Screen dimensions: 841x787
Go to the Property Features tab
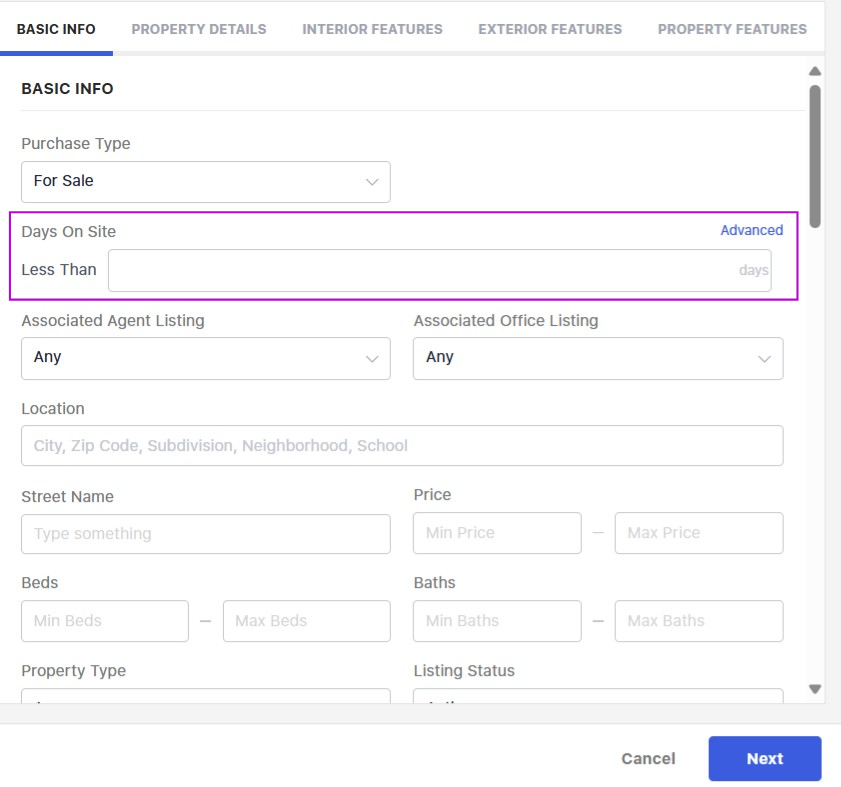[x=732, y=29]
